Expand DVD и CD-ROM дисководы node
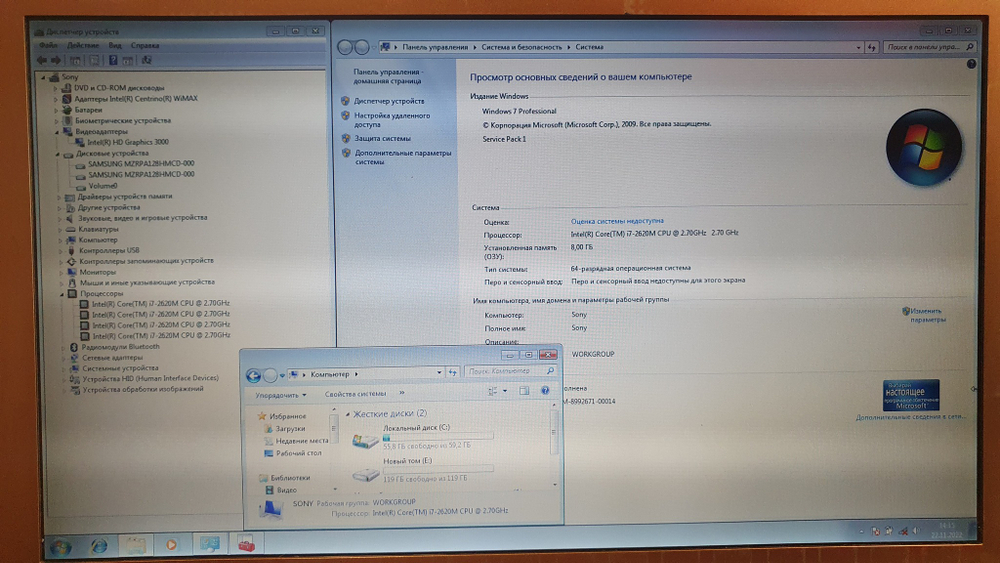1000x563 pixels. click(x=55, y=89)
